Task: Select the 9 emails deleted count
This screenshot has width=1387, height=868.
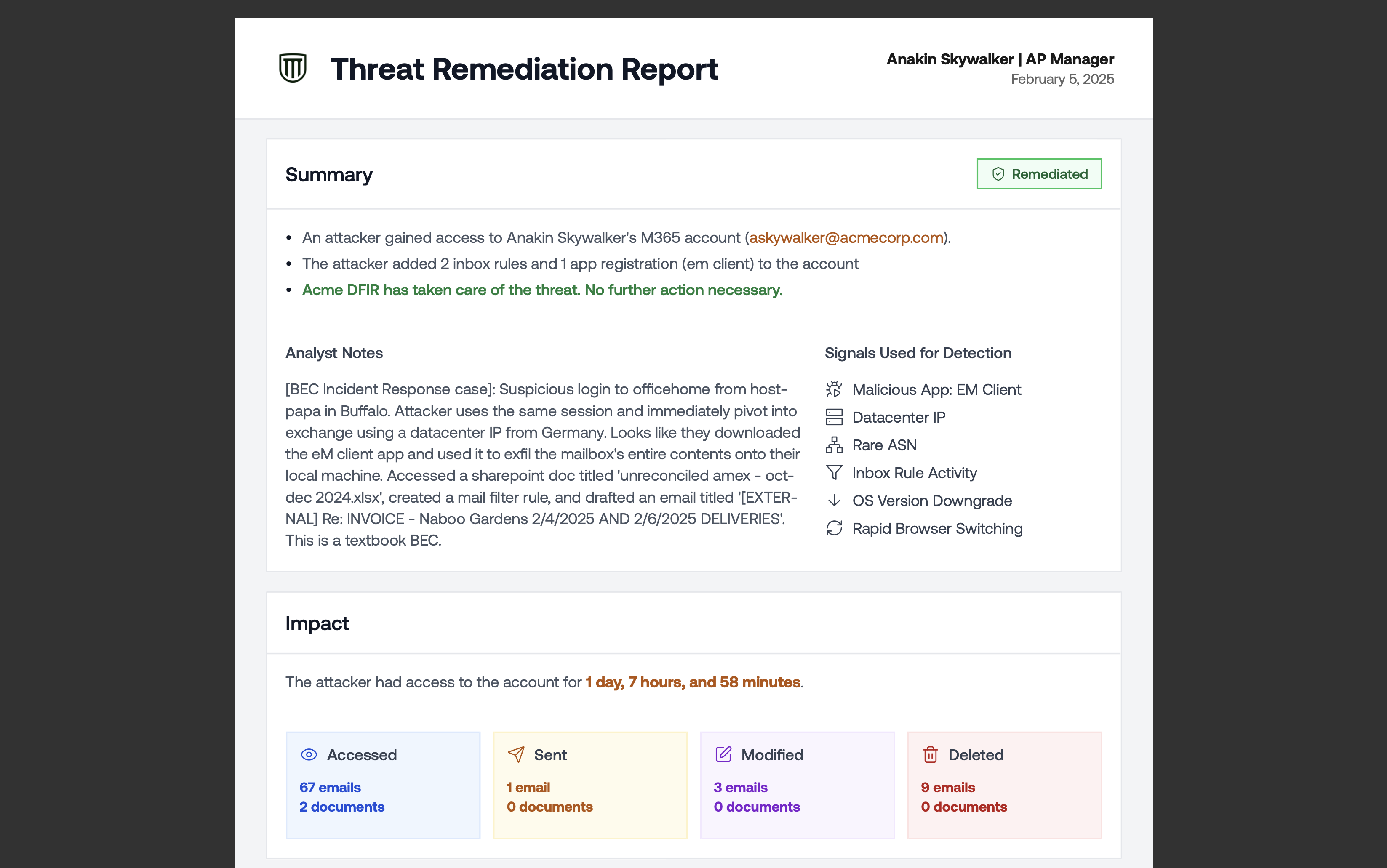Action: pyautogui.click(x=948, y=787)
